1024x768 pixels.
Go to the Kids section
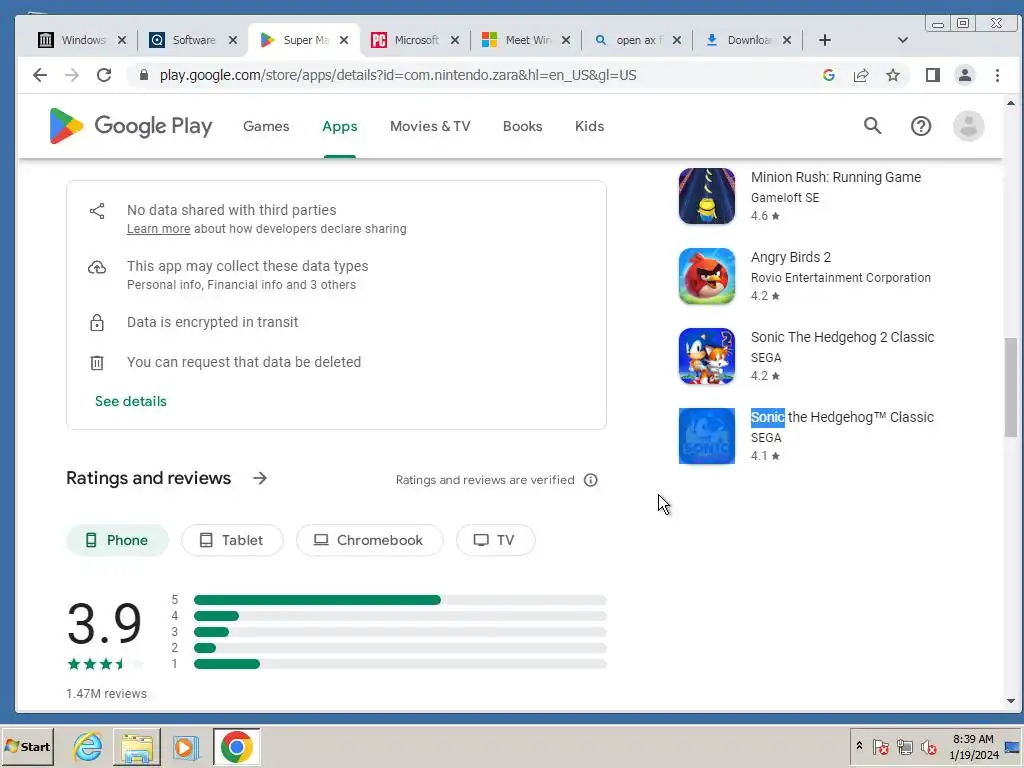pos(589,126)
